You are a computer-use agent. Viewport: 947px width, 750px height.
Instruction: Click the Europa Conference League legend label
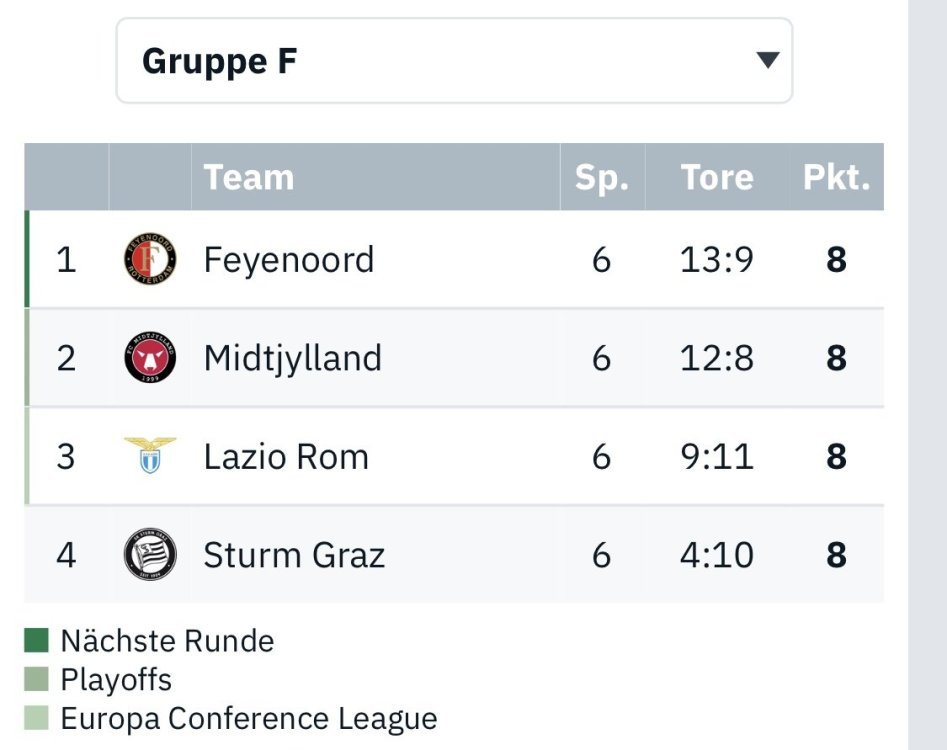click(248, 718)
